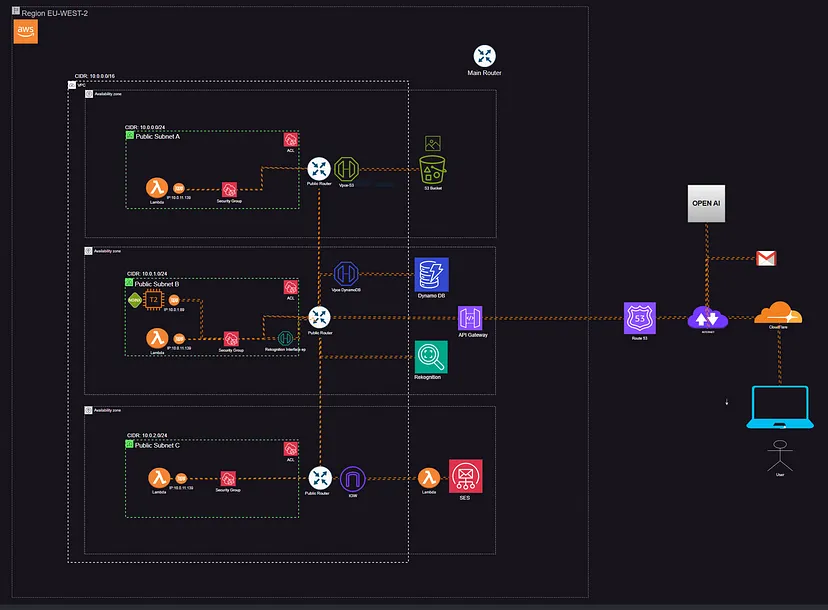Click the blue laptop icon

point(780,407)
